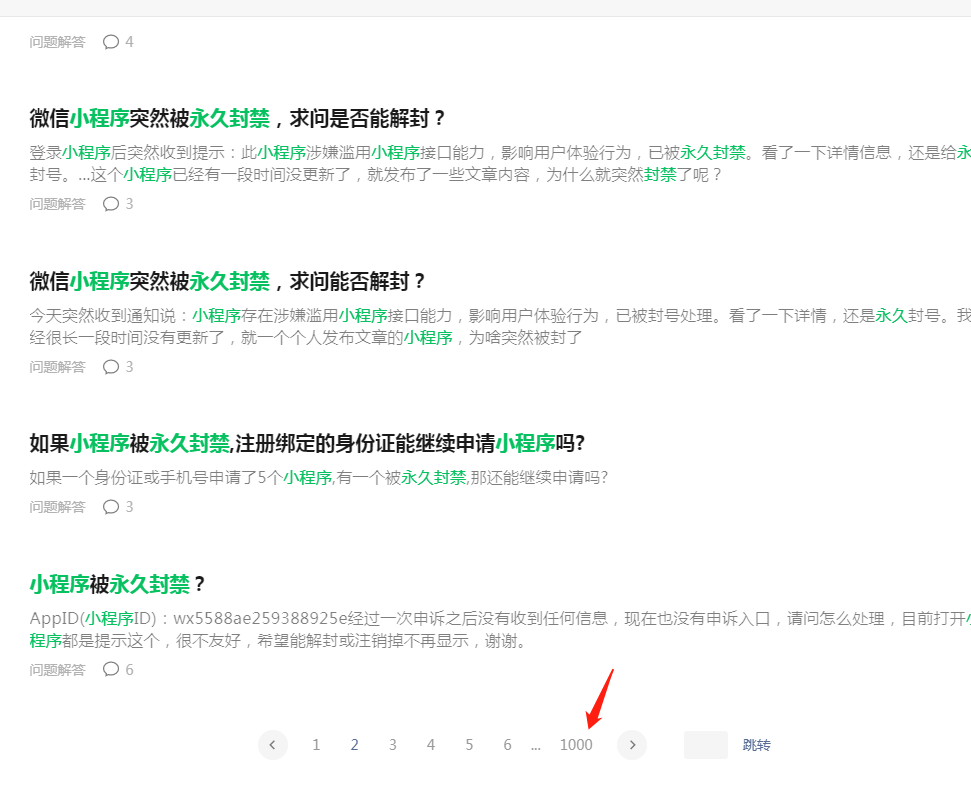Select page 1 in pagination
The width and height of the screenshot is (971, 786).
point(316,745)
